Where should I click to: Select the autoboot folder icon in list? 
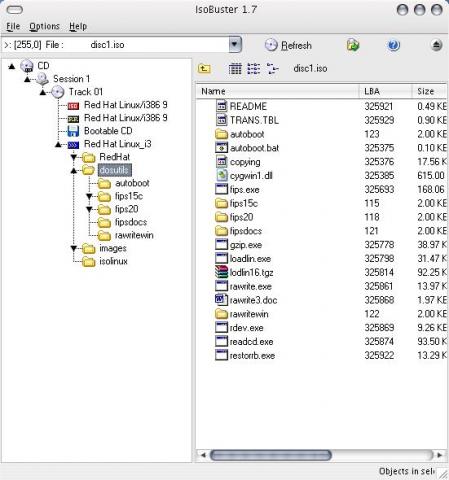[221, 134]
